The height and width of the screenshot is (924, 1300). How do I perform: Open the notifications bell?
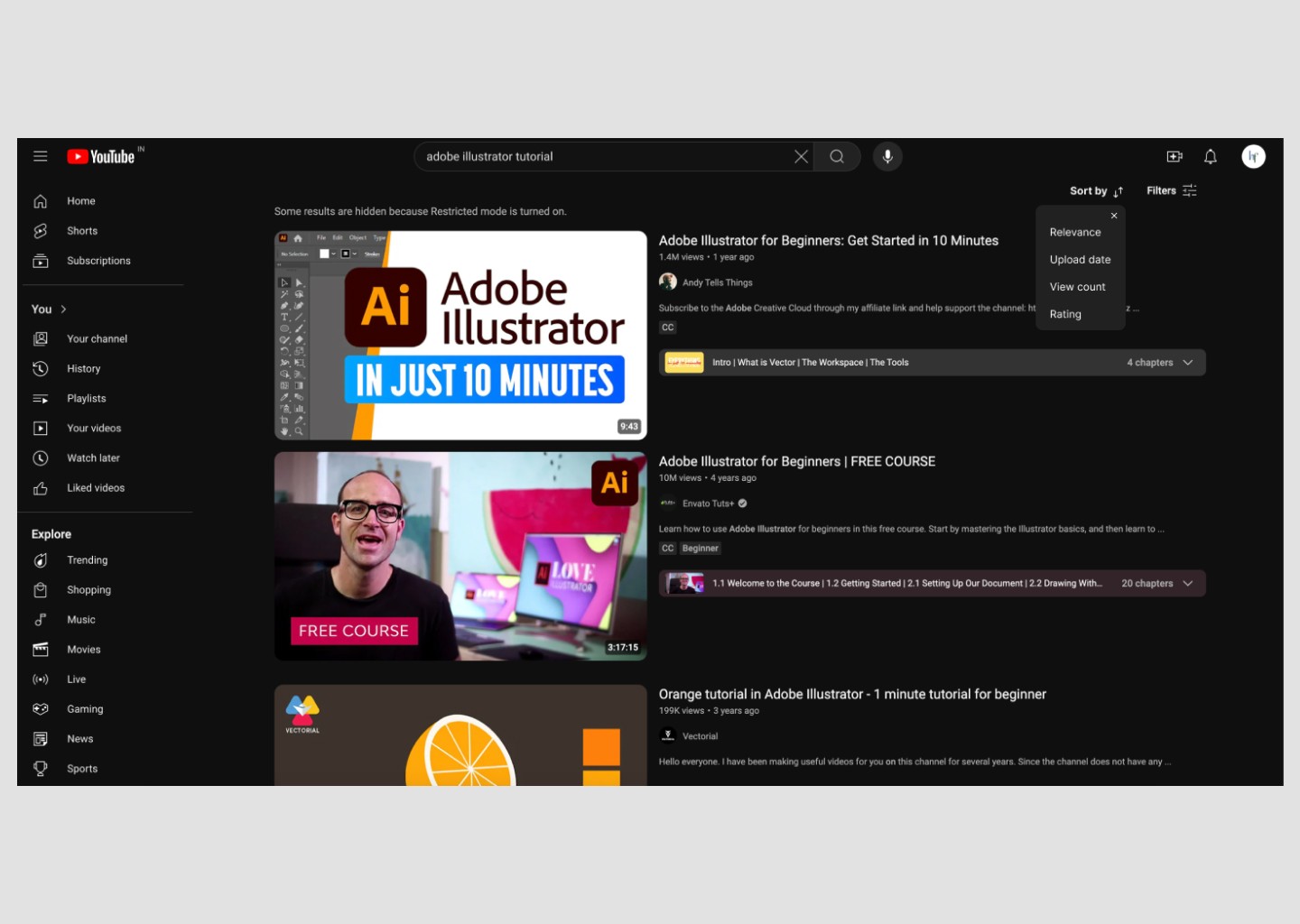(x=1211, y=156)
